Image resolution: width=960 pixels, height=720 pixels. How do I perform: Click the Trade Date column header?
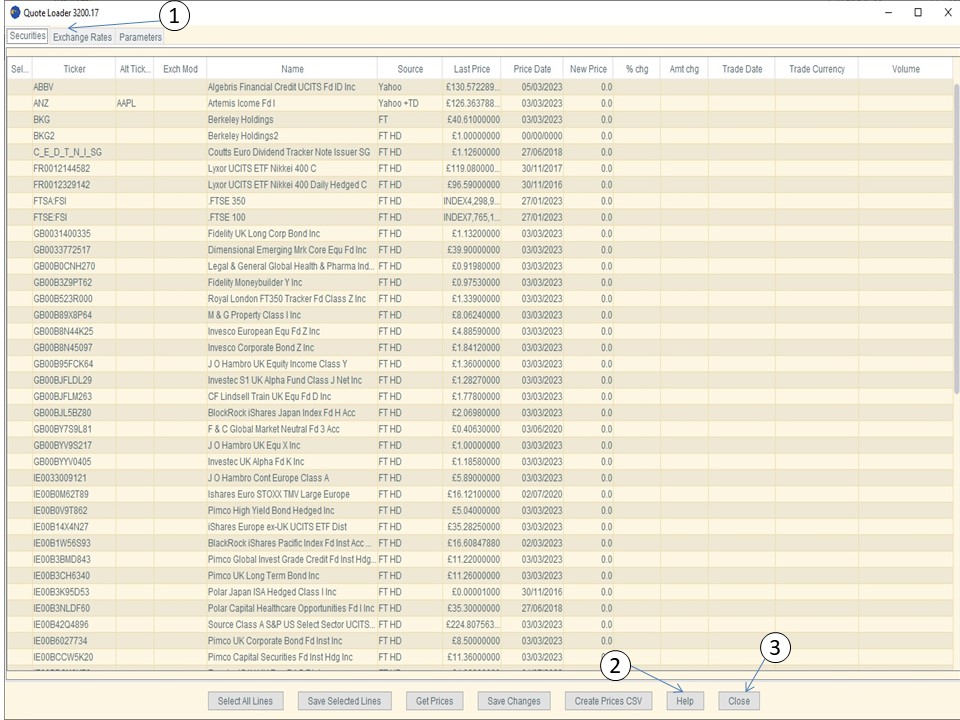pos(741,69)
